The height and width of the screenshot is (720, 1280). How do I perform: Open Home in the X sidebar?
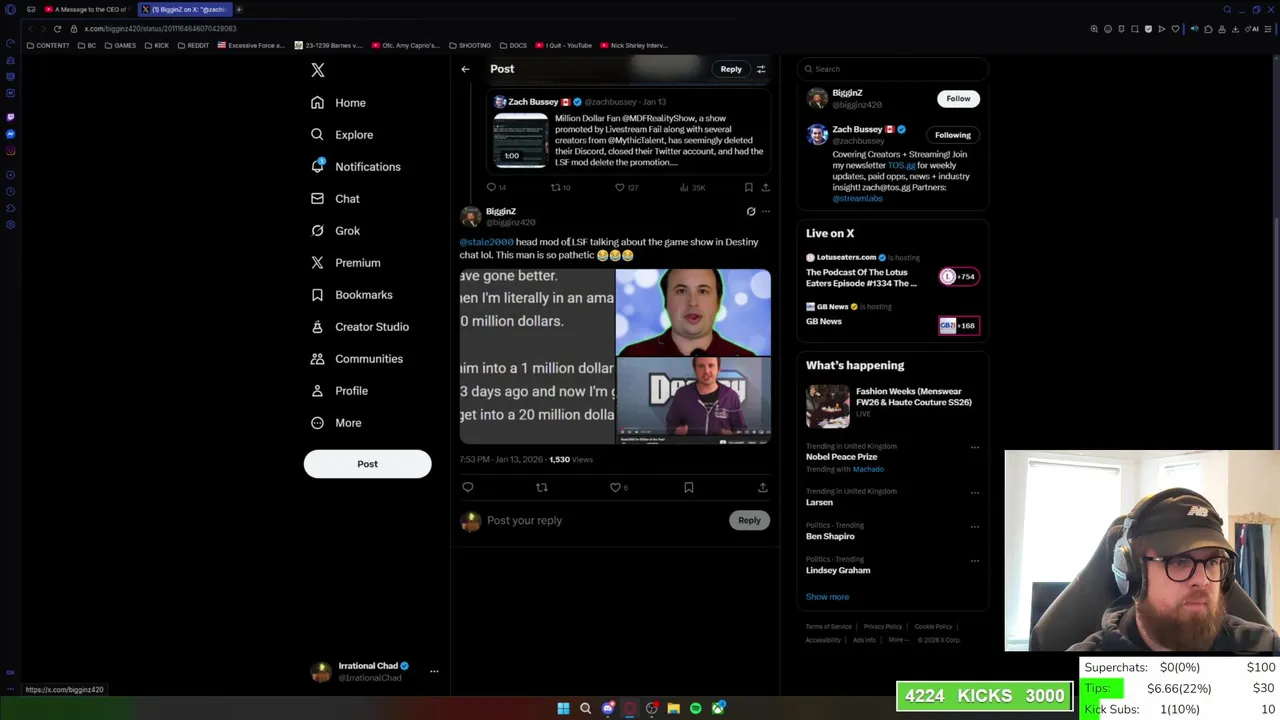pos(338,103)
